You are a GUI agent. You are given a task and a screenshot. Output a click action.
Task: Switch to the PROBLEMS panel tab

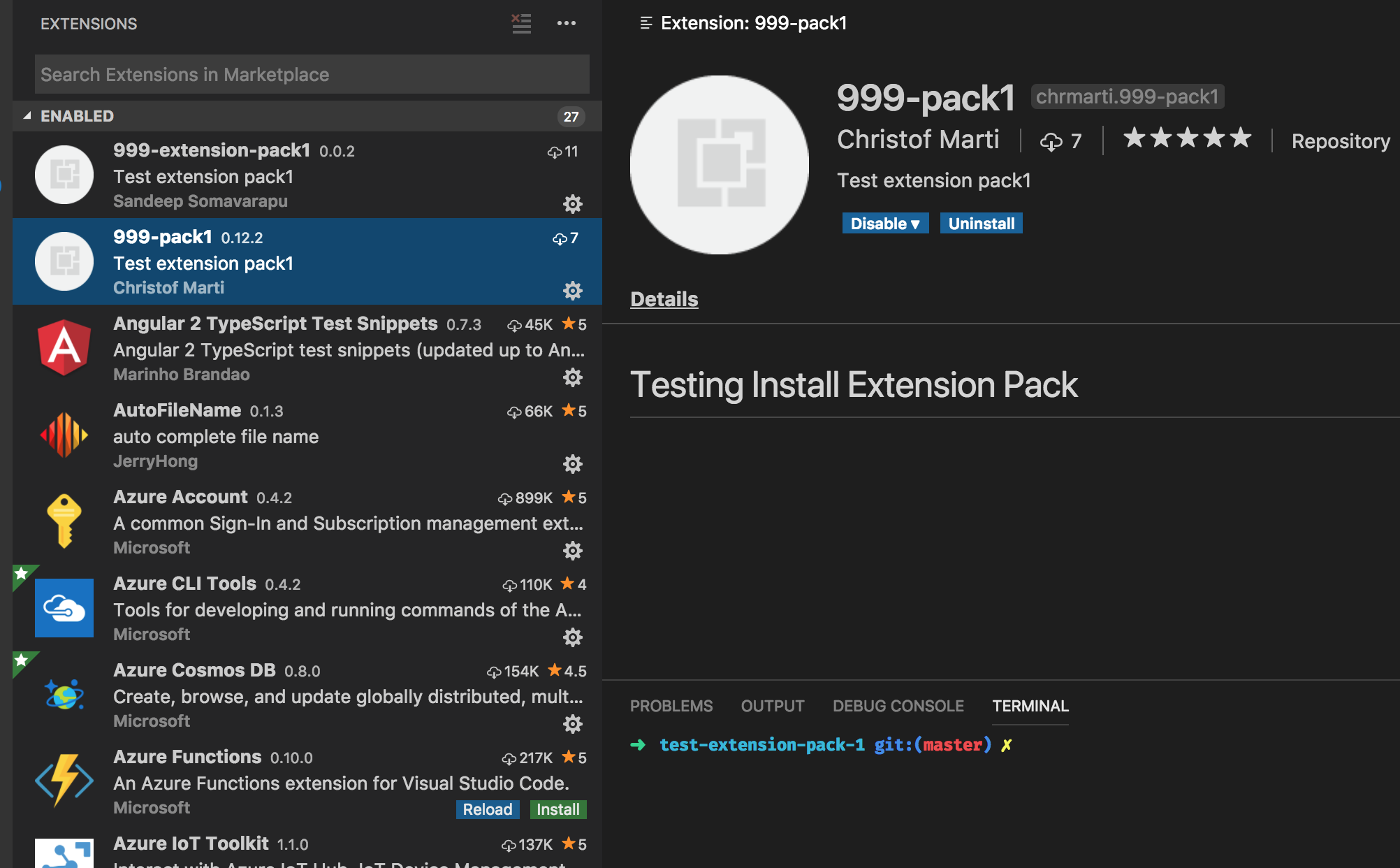click(671, 706)
